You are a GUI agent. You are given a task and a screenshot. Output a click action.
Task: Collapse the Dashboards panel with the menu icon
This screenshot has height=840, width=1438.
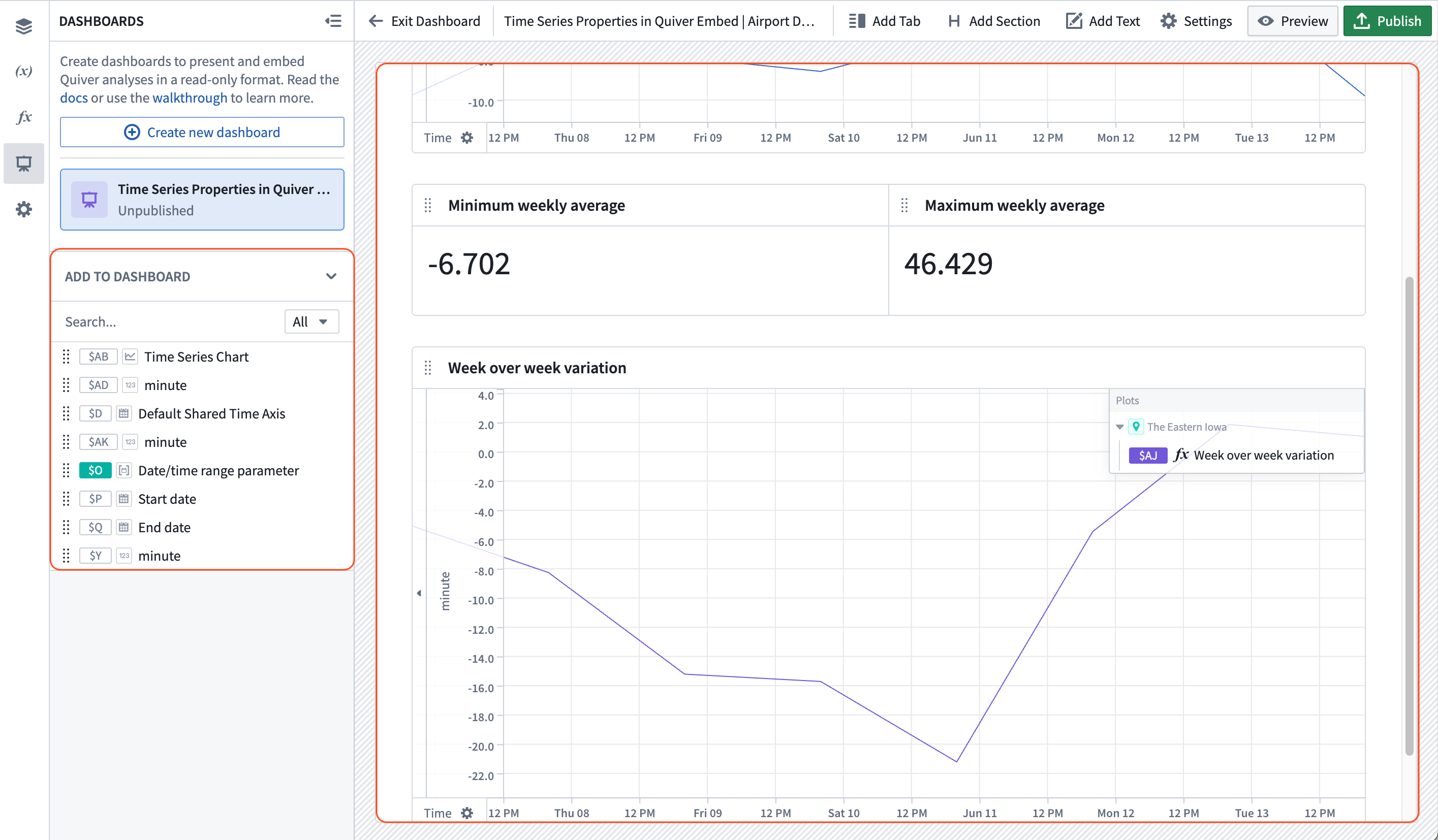coord(333,21)
